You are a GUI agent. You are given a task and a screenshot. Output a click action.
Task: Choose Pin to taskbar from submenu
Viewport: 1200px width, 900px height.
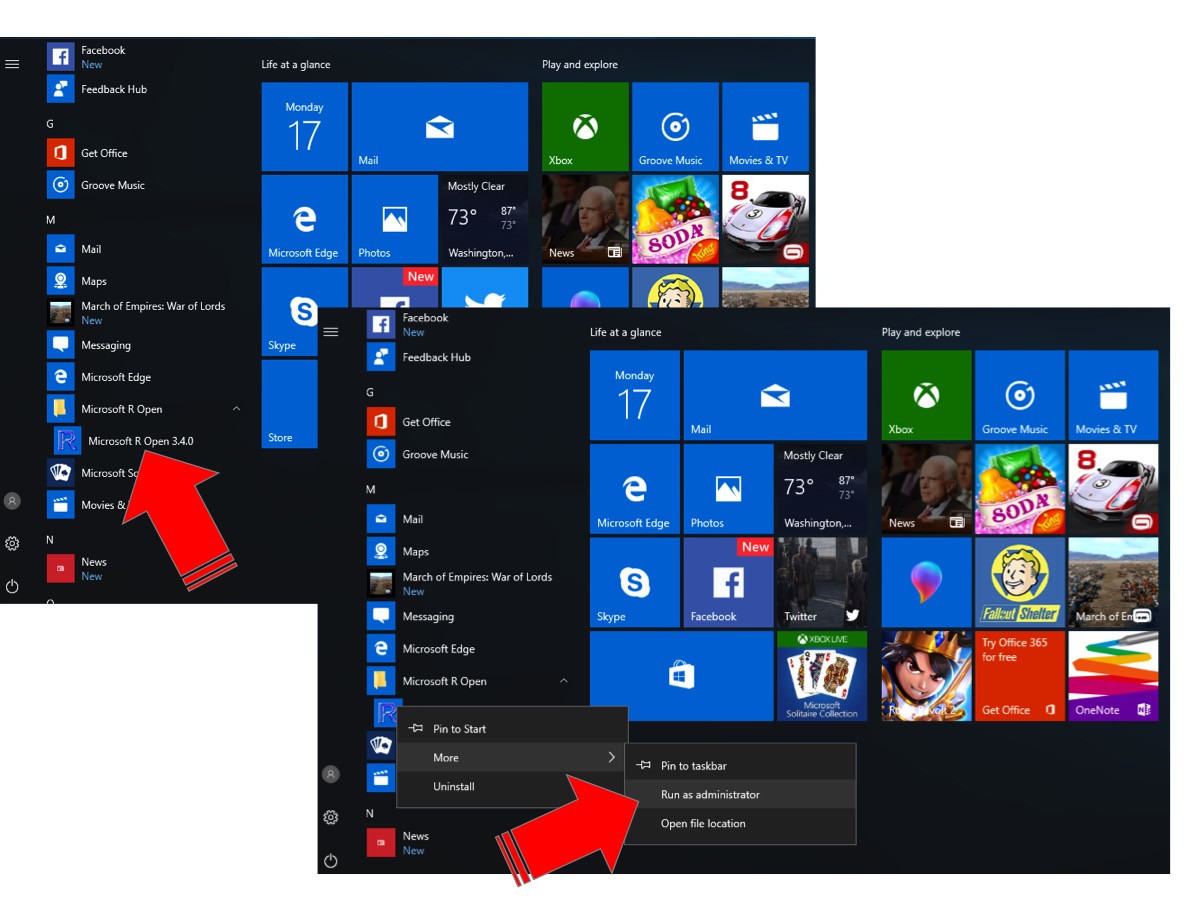693,766
